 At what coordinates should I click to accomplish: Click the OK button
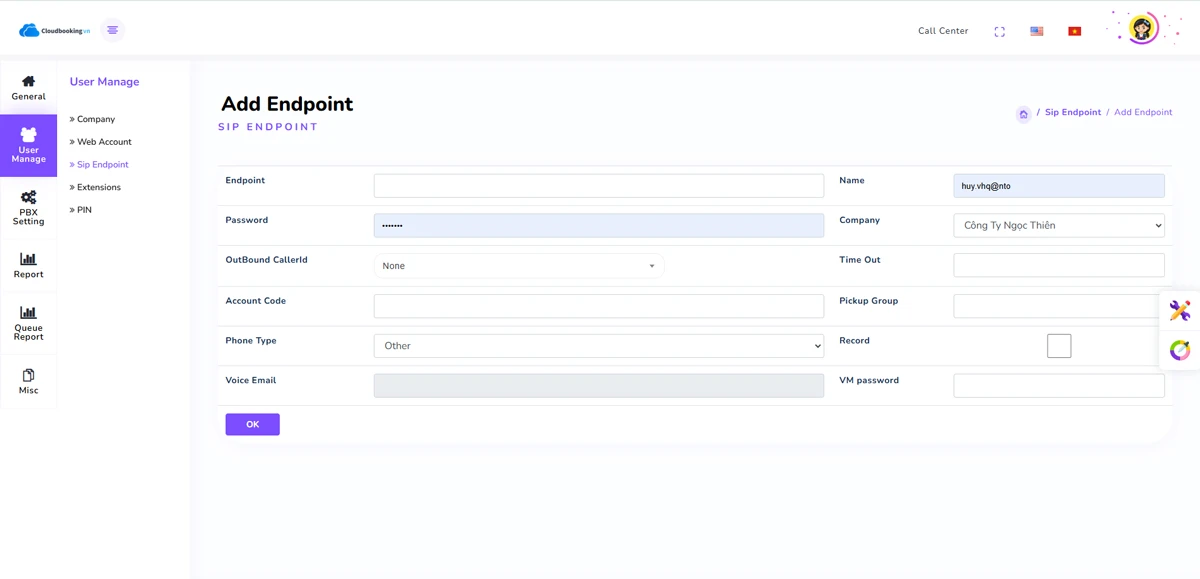coord(252,425)
